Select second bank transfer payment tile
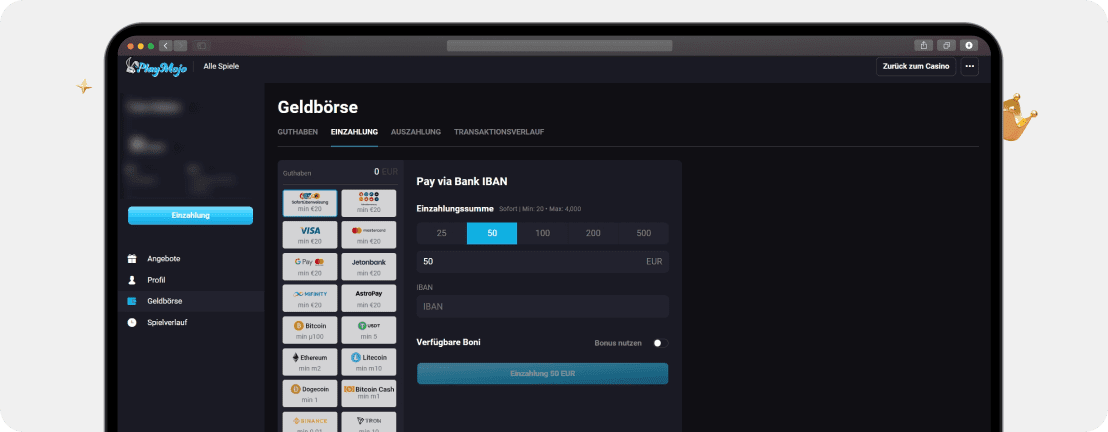Viewport: 1108px width, 432px height. 369,203
